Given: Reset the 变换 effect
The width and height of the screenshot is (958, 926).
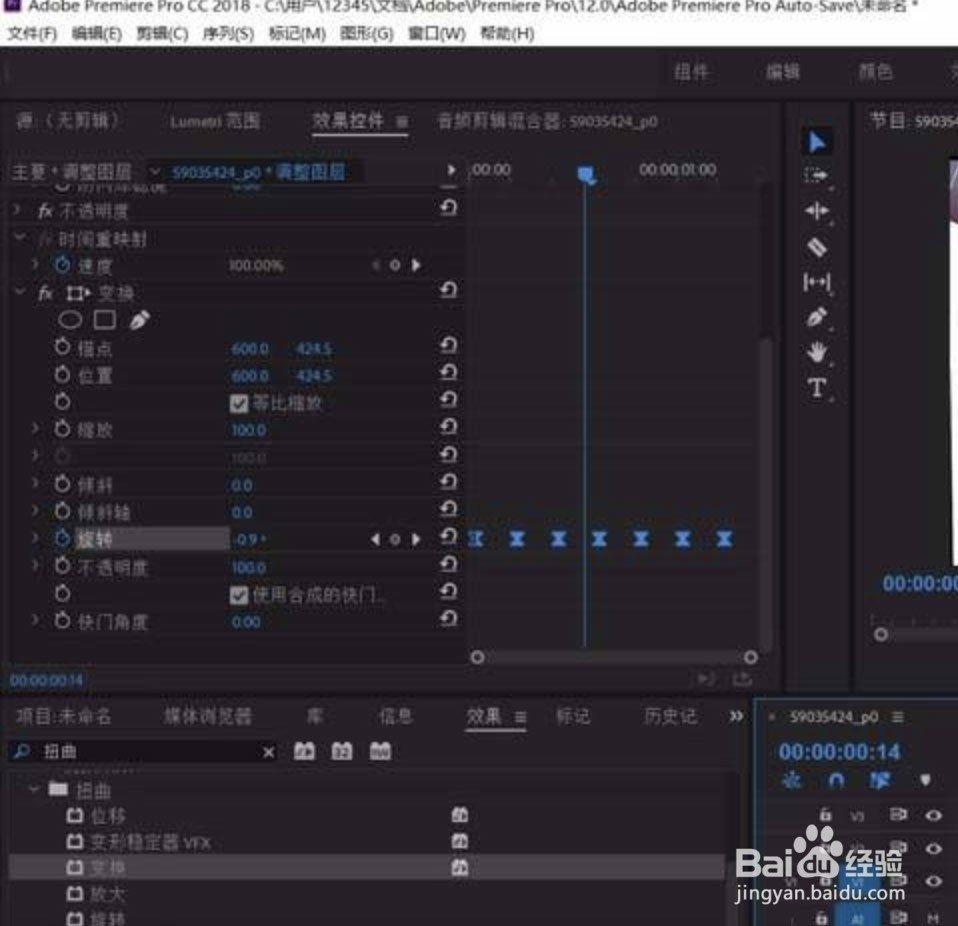Looking at the screenshot, I should [x=448, y=290].
